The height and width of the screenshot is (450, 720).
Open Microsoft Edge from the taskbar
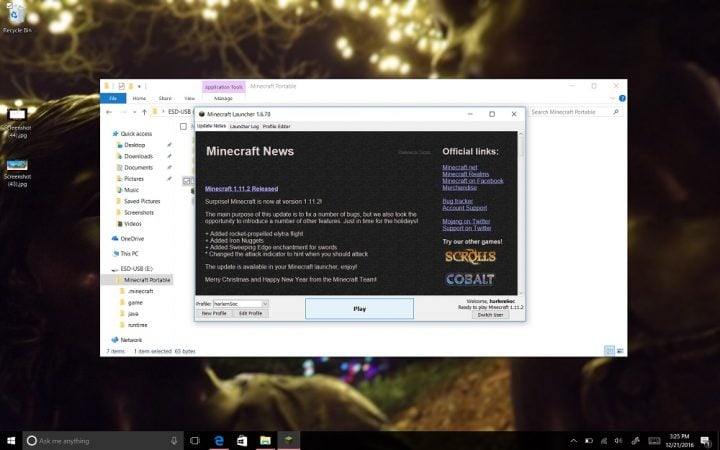(219, 441)
